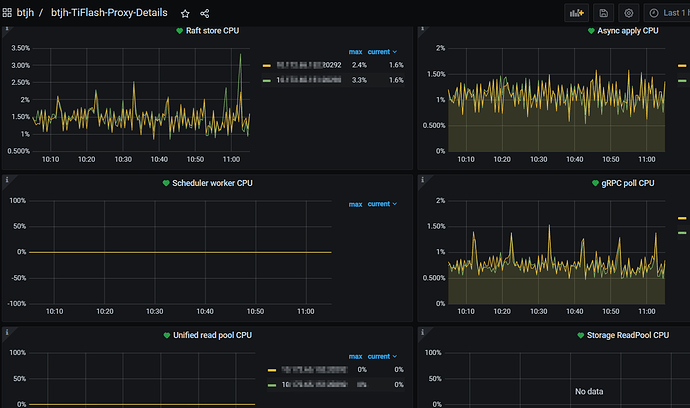The width and height of the screenshot is (690, 408).
Task: Open the btjh folder breadcrumb link
Action: pyautogui.click(x=25, y=13)
